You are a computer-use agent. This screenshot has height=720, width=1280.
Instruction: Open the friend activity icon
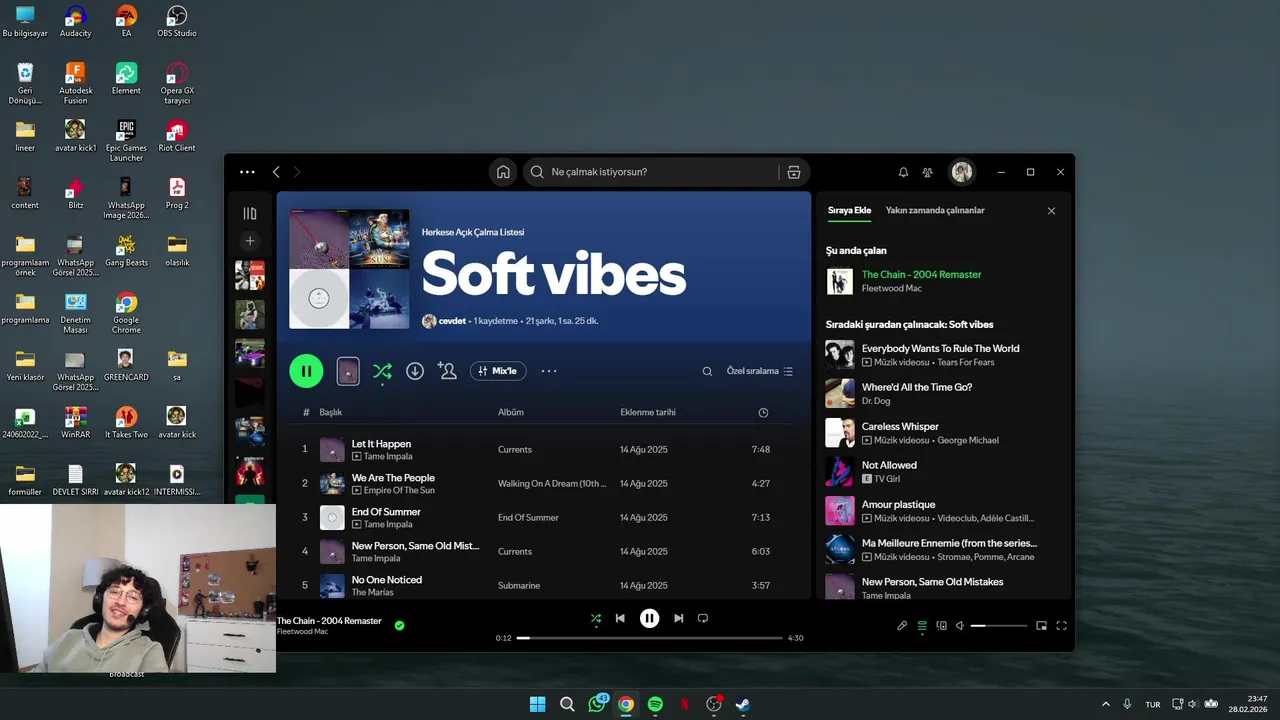click(x=928, y=172)
